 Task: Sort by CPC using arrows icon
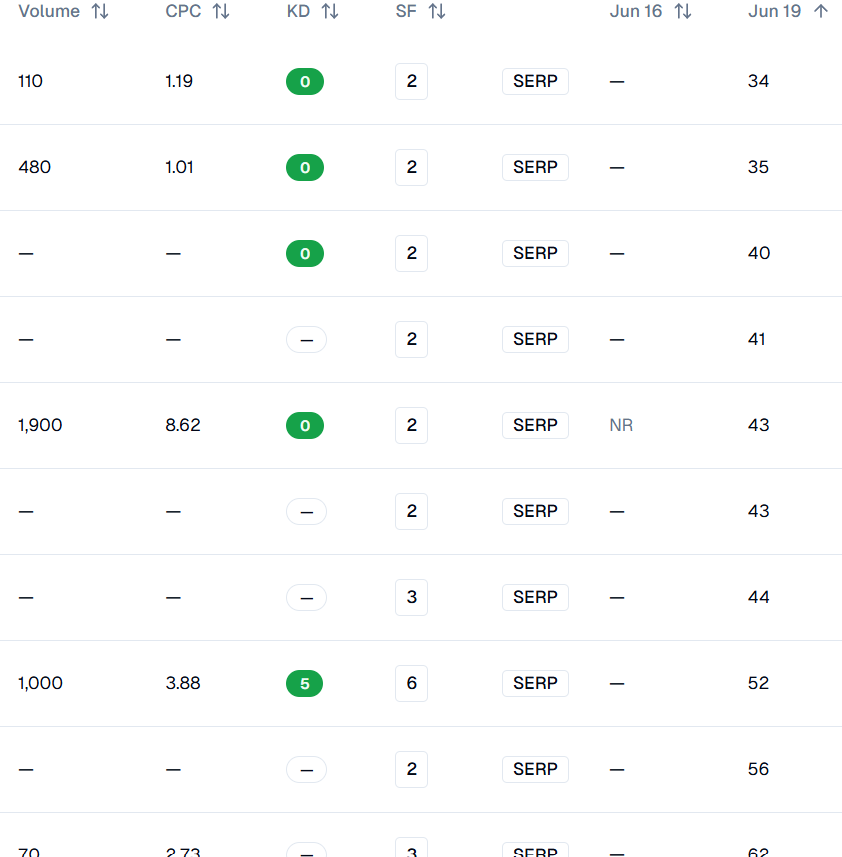point(221,11)
